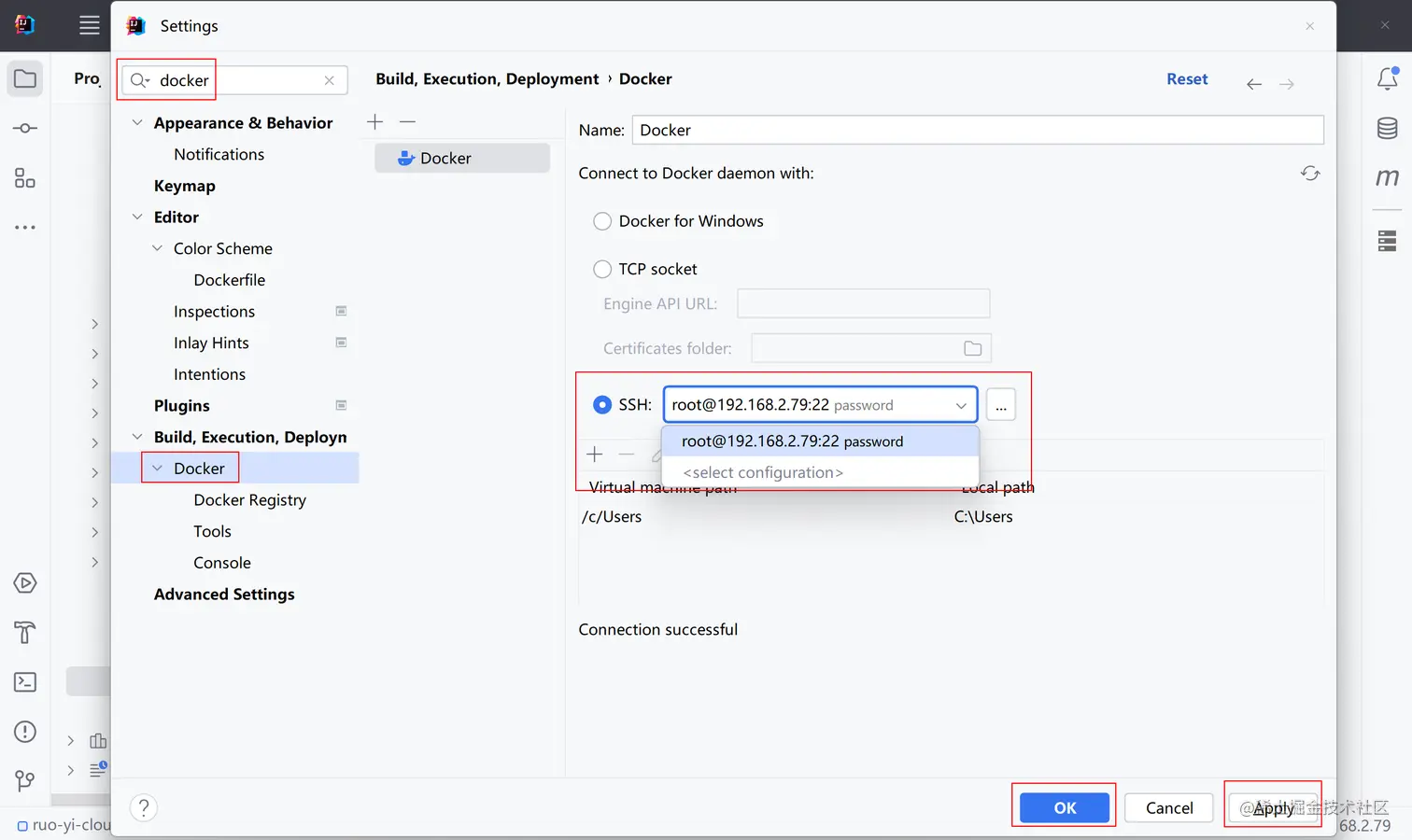Confirm settings with OK button
The width and height of the screenshot is (1412, 840).
pyautogui.click(x=1065, y=807)
